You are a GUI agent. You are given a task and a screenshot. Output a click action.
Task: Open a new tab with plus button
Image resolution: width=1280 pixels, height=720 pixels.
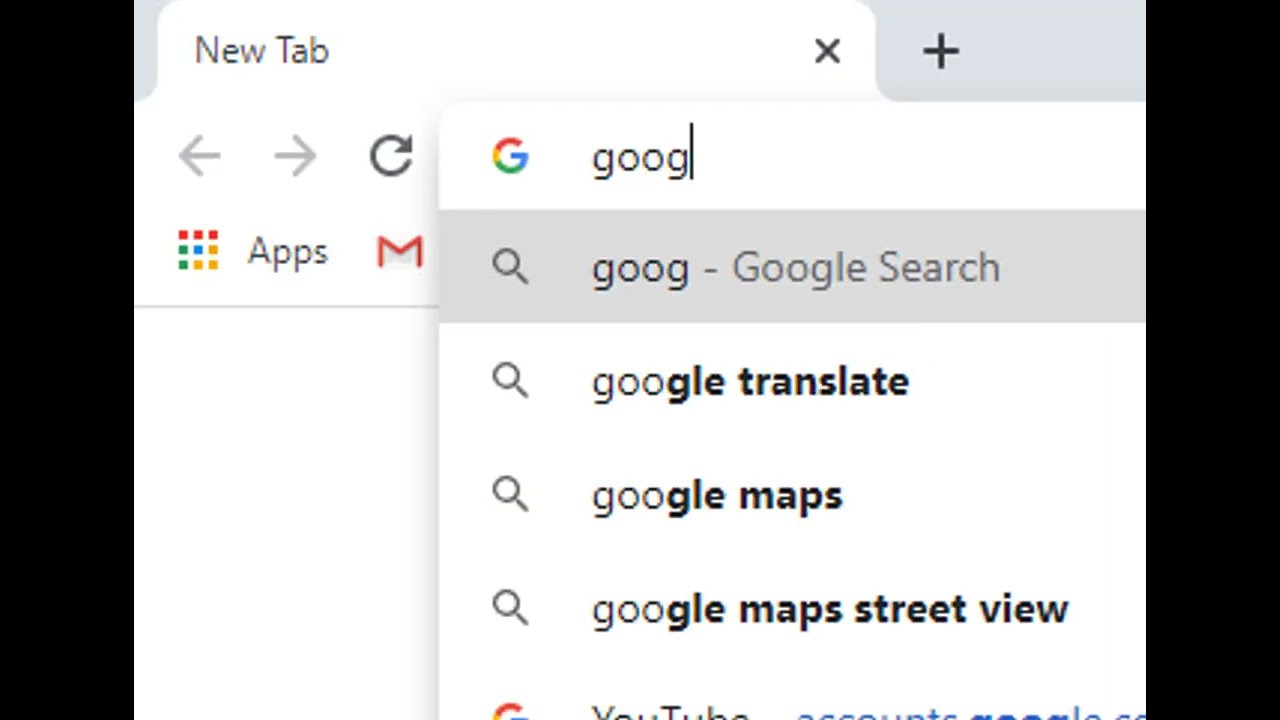[941, 52]
